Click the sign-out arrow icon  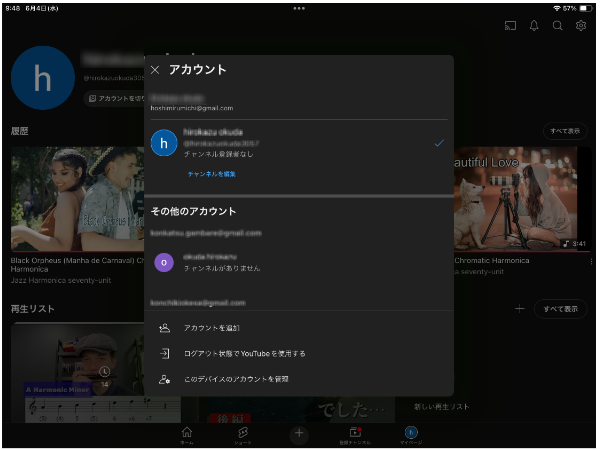tap(165, 353)
